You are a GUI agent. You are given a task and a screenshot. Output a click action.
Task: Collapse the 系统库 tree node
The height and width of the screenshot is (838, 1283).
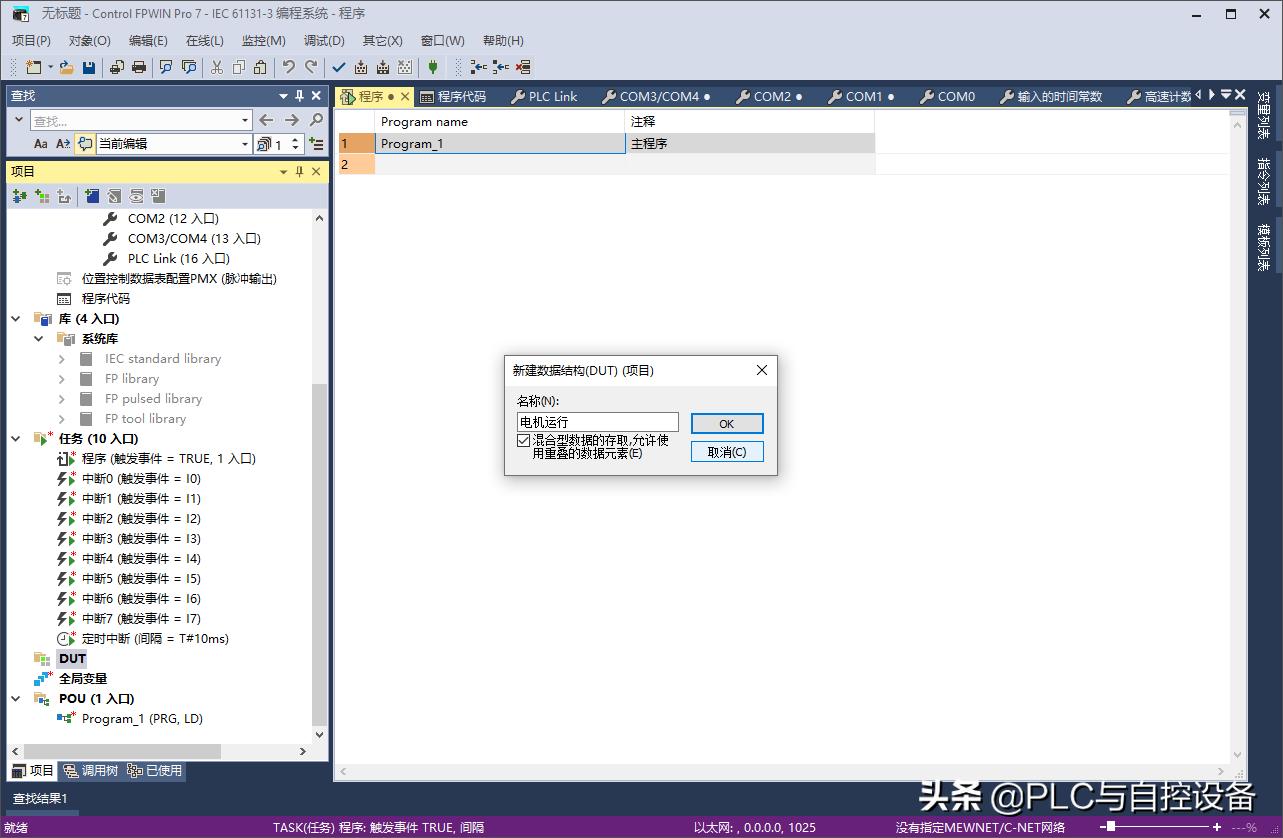click(x=38, y=338)
